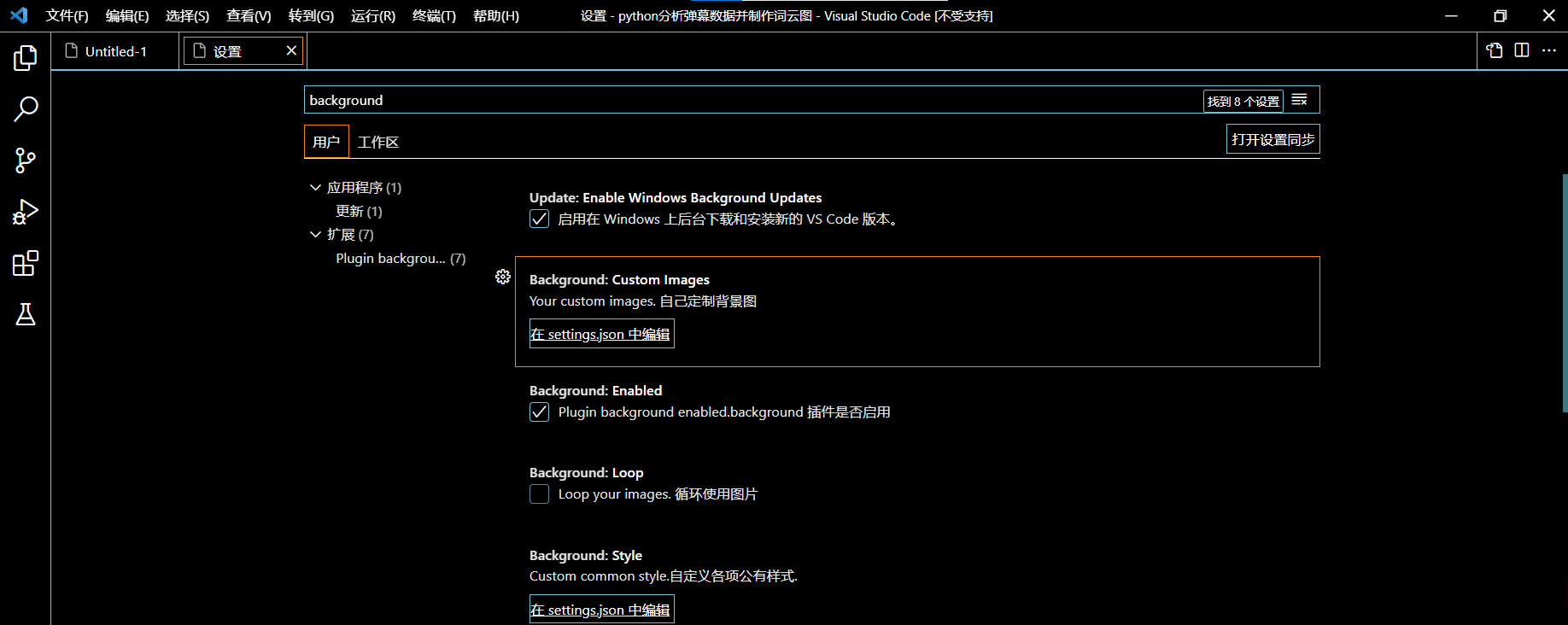Click the Background: Loop heading

click(587, 472)
